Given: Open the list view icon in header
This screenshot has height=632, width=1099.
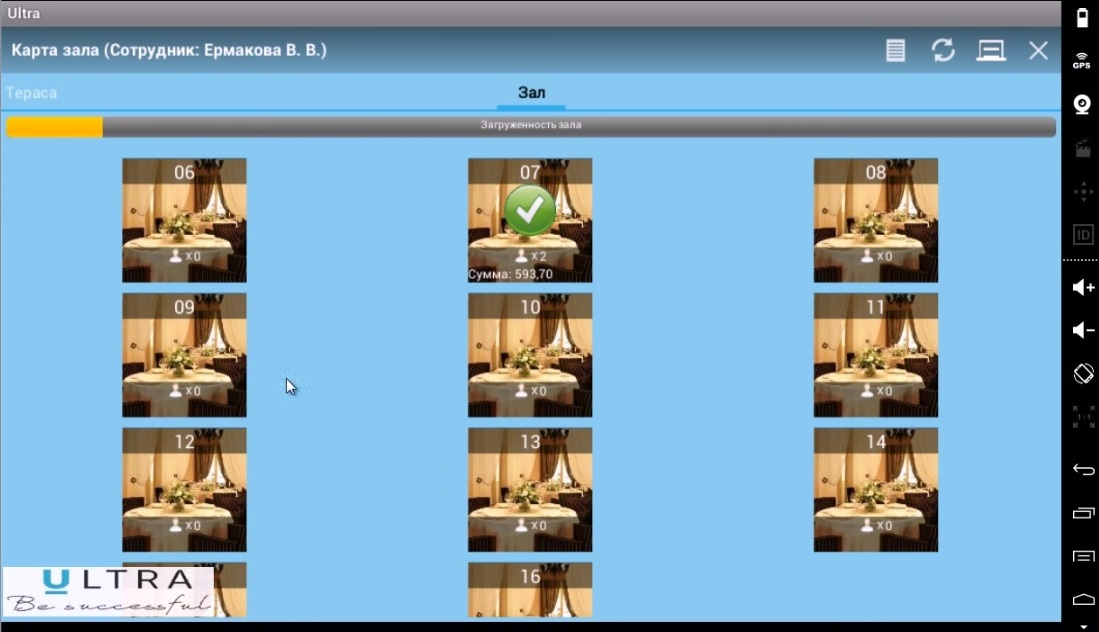Looking at the screenshot, I should pos(895,50).
